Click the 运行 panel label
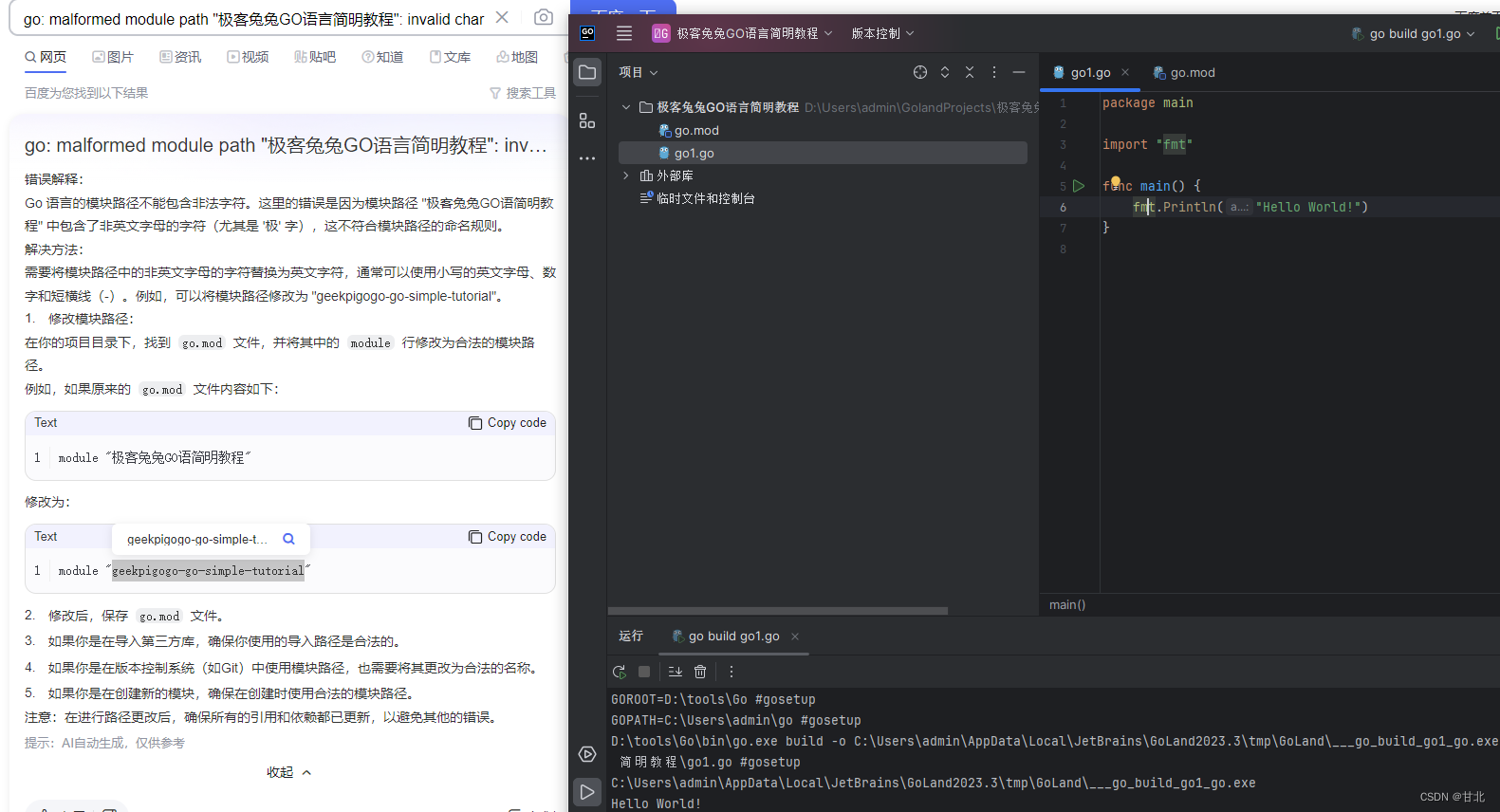Image resolution: width=1500 pixels, height=812 pixels. point(631,636)
